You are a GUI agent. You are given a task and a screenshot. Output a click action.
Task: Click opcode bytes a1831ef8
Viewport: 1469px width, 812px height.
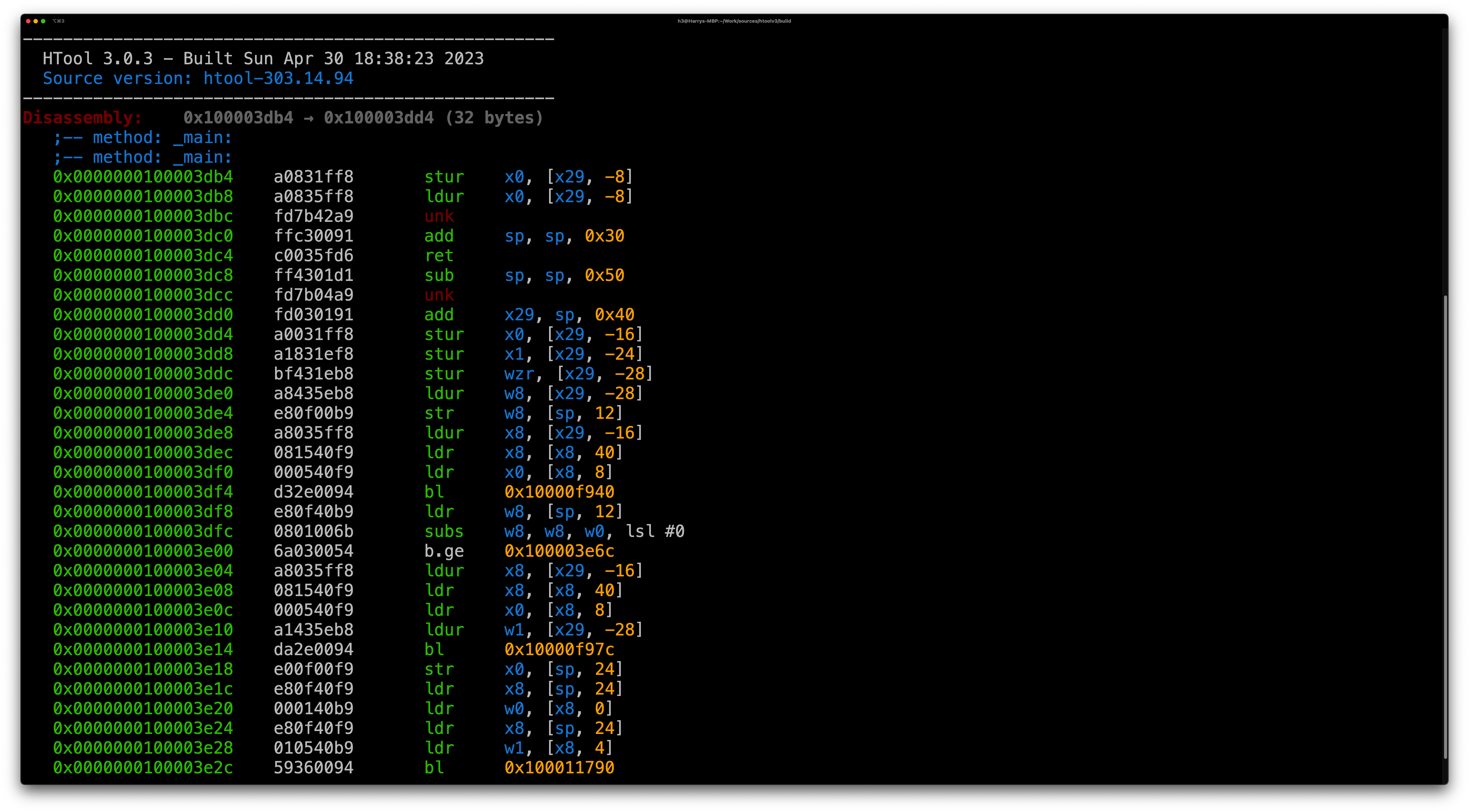click(x=314, y=354)
